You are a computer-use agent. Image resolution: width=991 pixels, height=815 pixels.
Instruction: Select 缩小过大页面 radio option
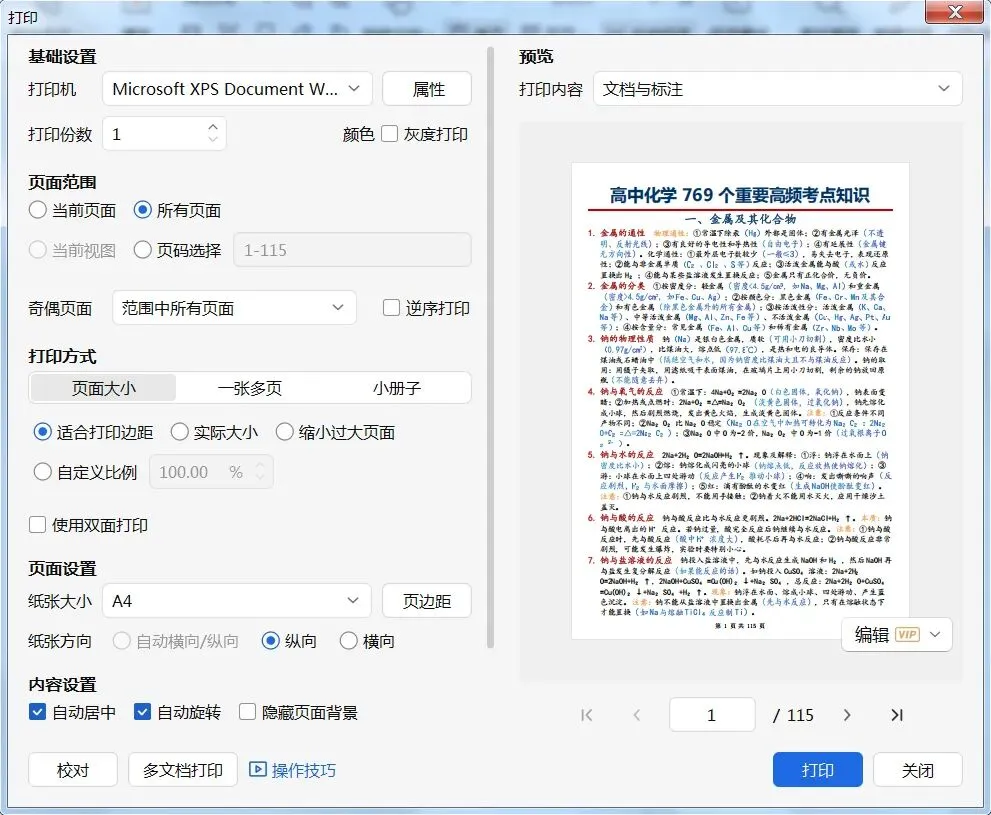point(284,432)
